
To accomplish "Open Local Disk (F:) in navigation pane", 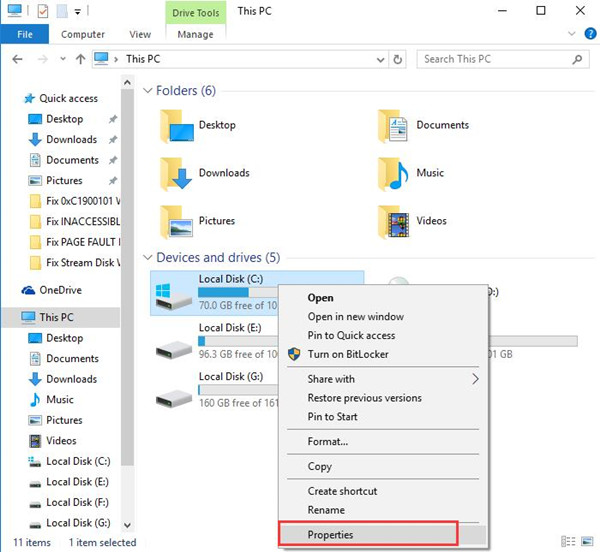I will pos(78,502).
